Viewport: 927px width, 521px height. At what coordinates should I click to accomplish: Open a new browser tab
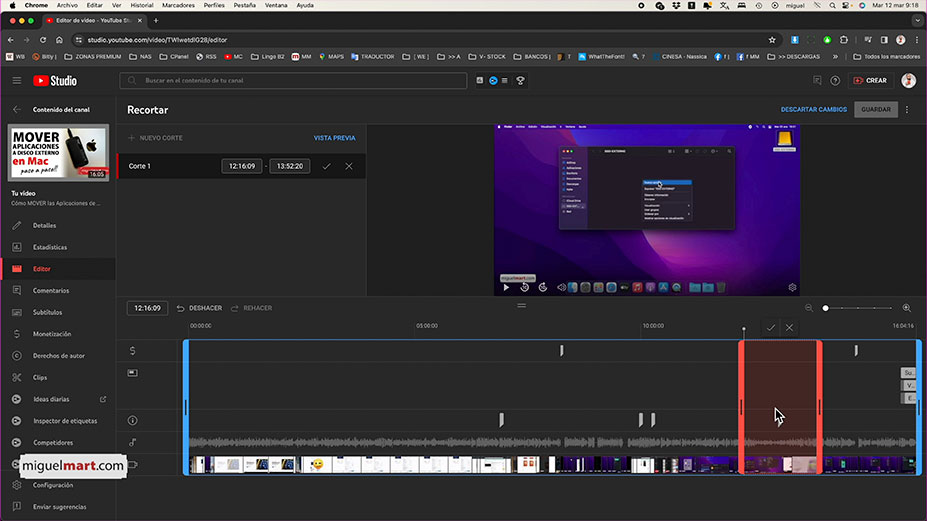(x=156, y=20)
